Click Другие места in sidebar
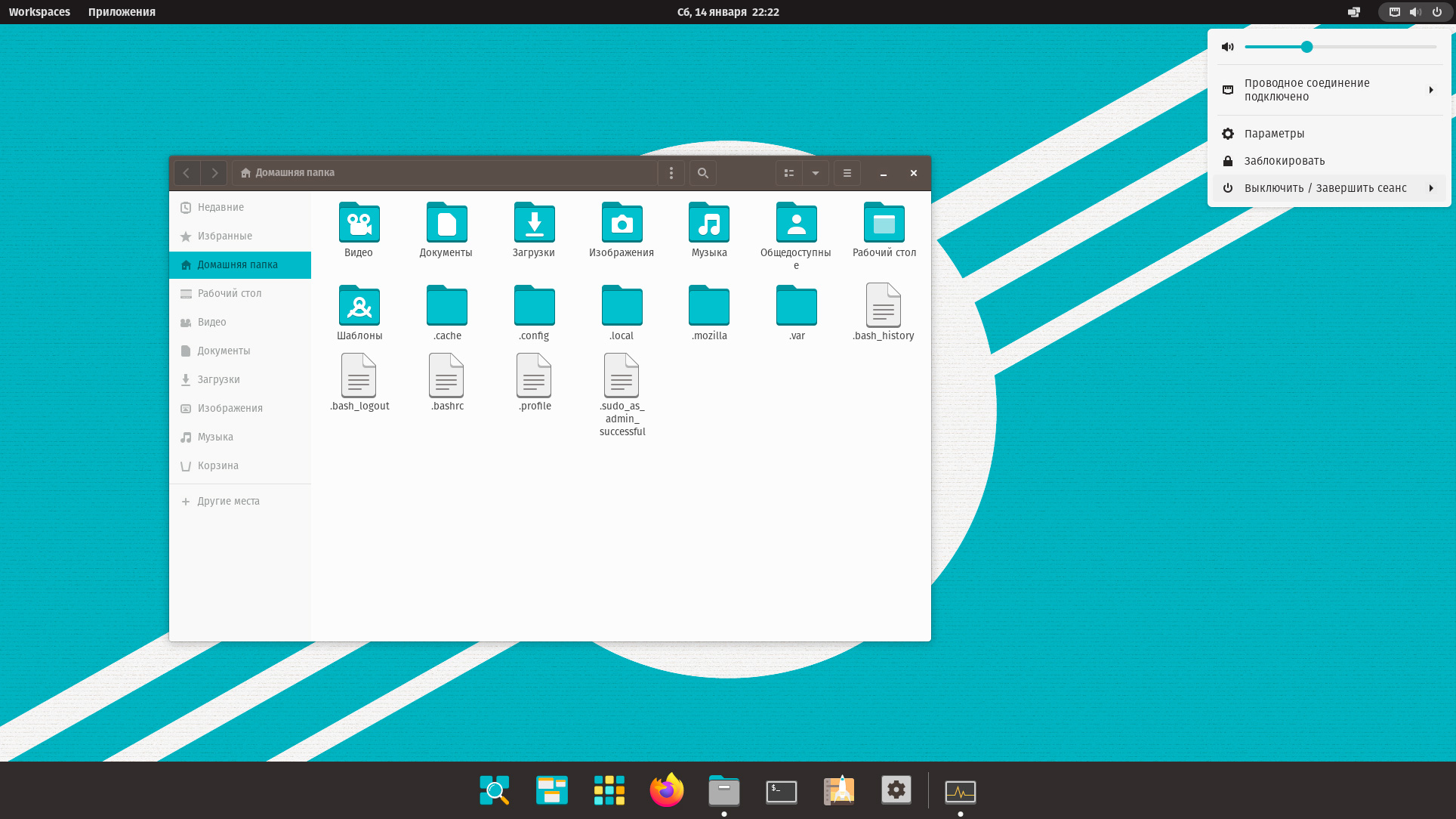The height and width of the screenshot is (819, 1456). [x=228, y=501]
